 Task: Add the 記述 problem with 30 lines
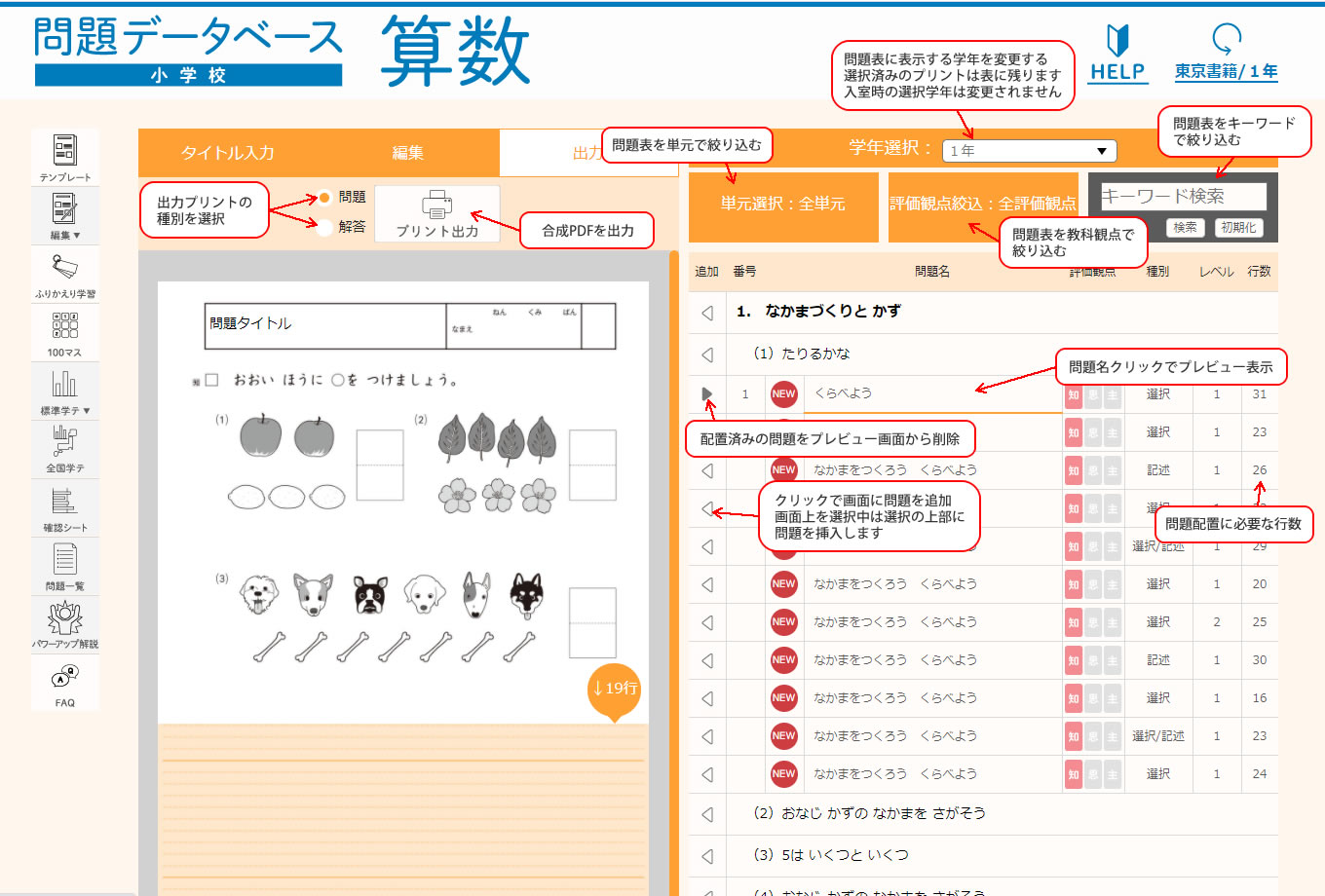[707, 660]
